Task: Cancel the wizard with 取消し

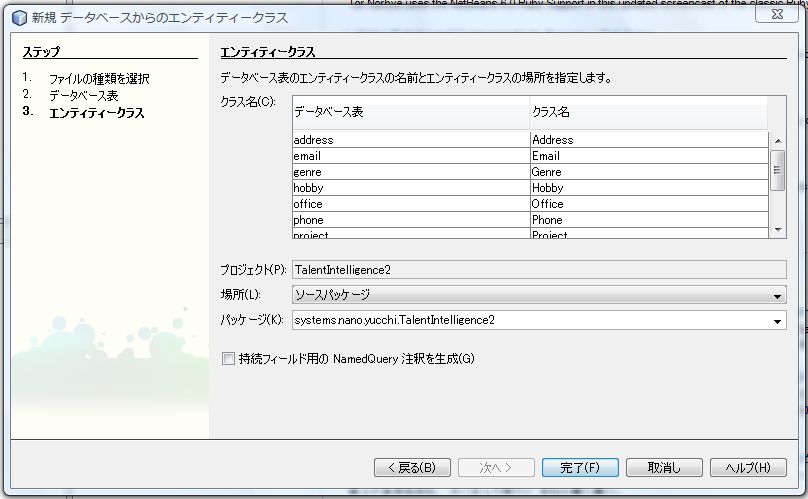Action: 663,467
